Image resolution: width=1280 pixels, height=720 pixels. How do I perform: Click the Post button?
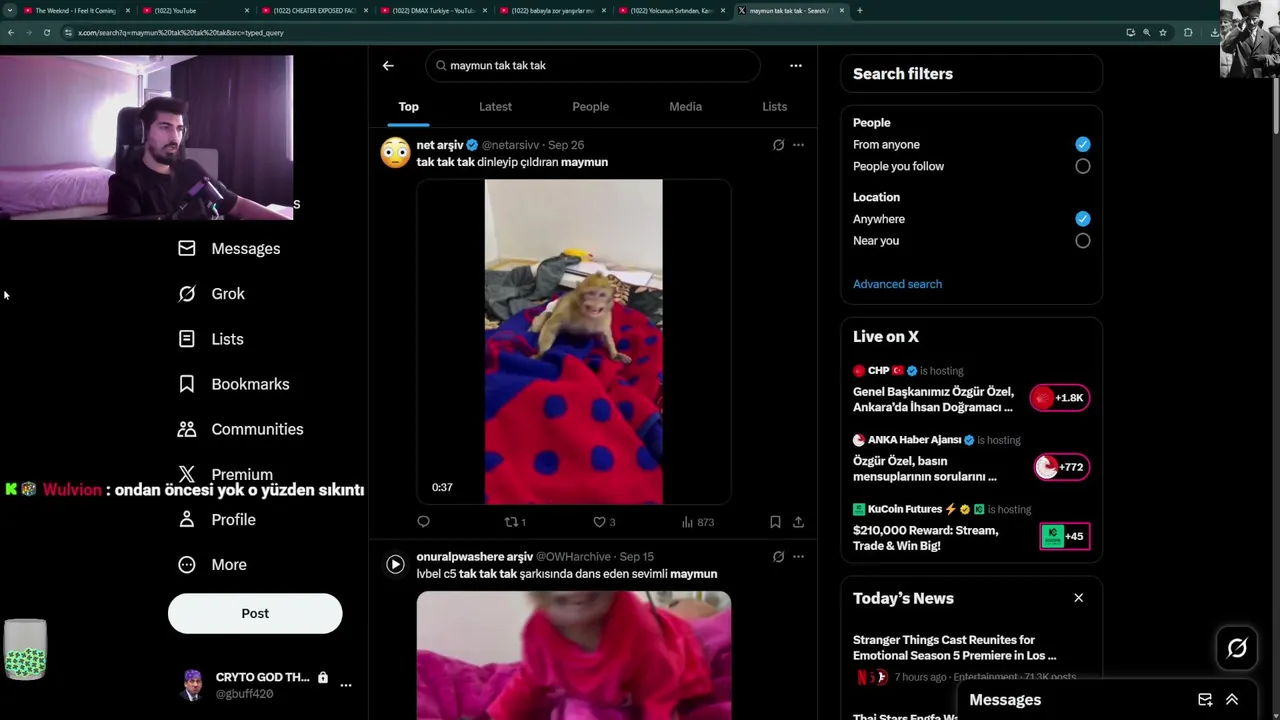pyautogui.click(x=255, y=613)
